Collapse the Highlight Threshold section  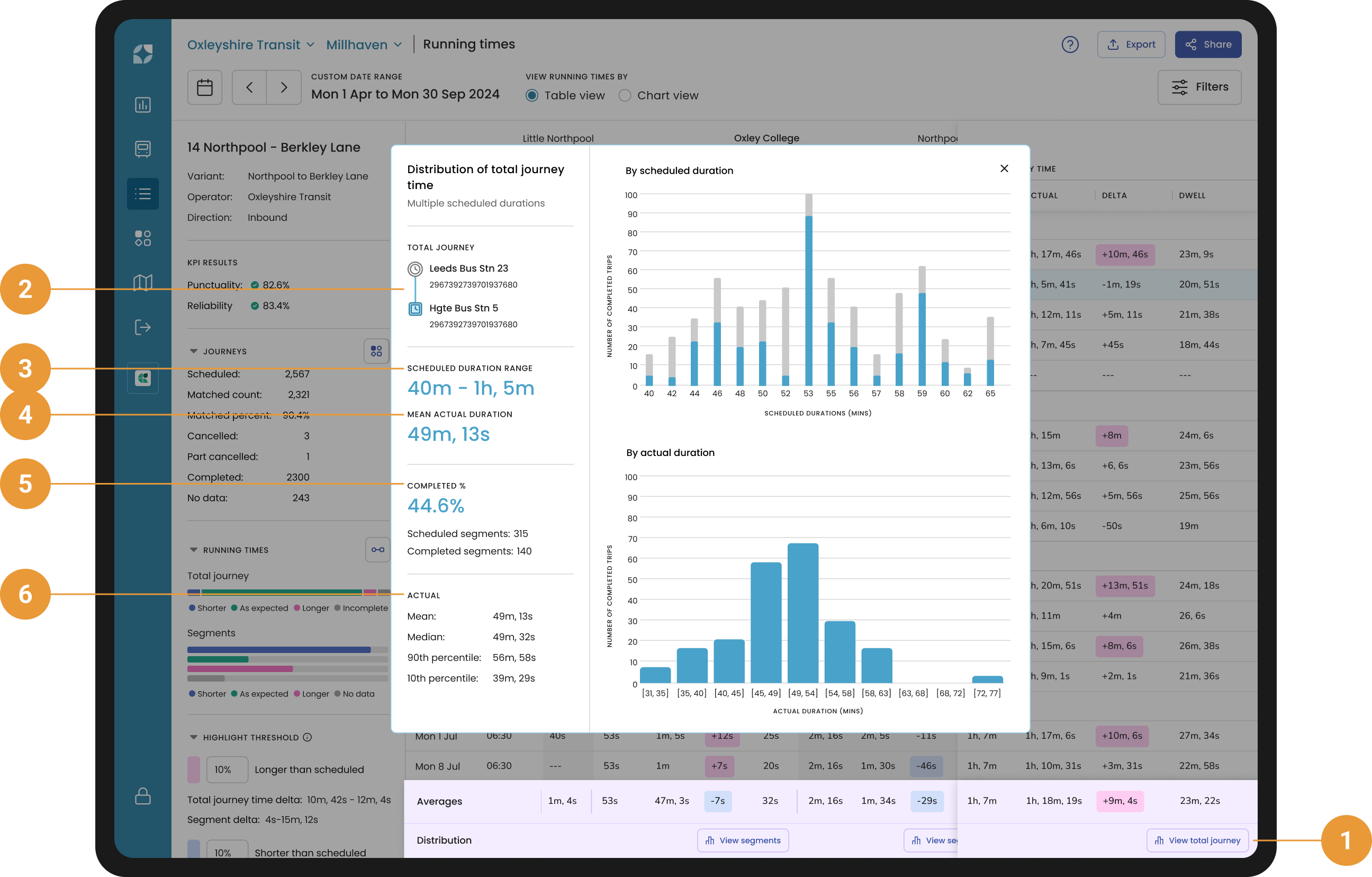click(194, 737)
